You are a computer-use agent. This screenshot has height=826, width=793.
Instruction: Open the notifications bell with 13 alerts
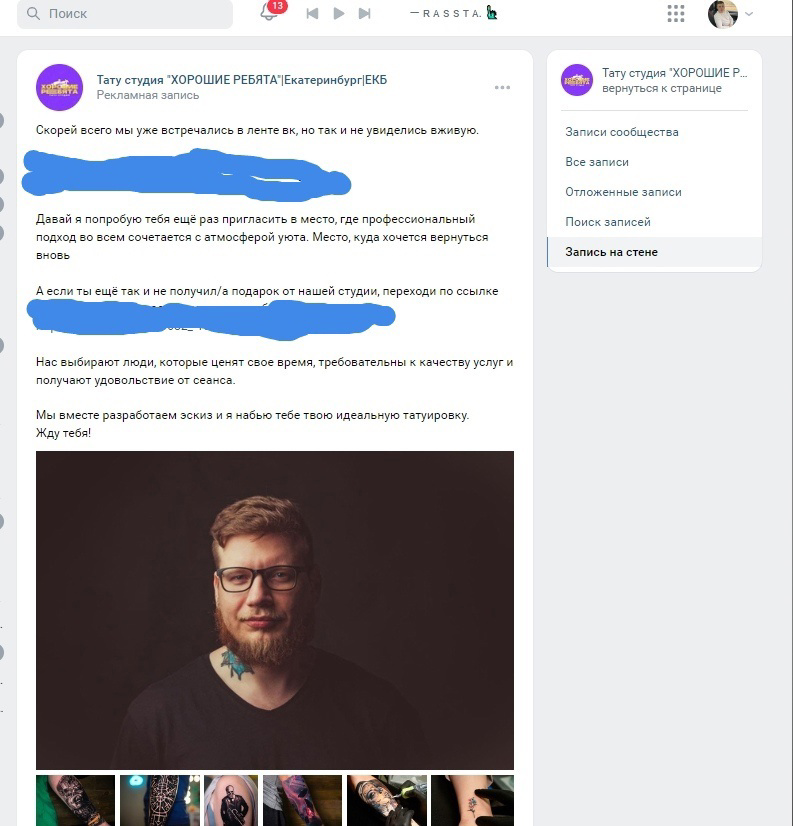pyautogui.click(x=269, y=12)
